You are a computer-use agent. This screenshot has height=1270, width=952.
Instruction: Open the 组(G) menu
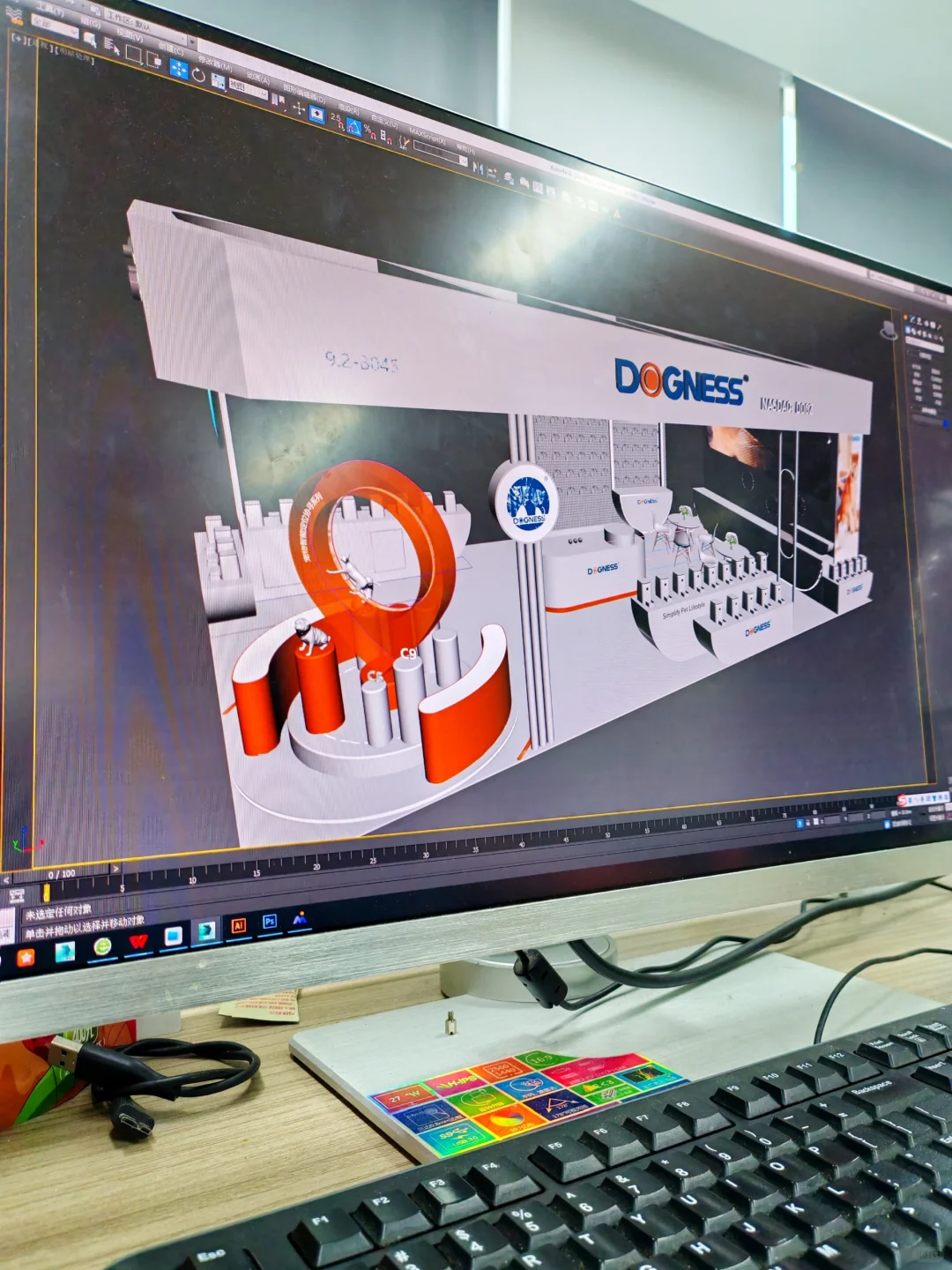(x=91, y=23)
